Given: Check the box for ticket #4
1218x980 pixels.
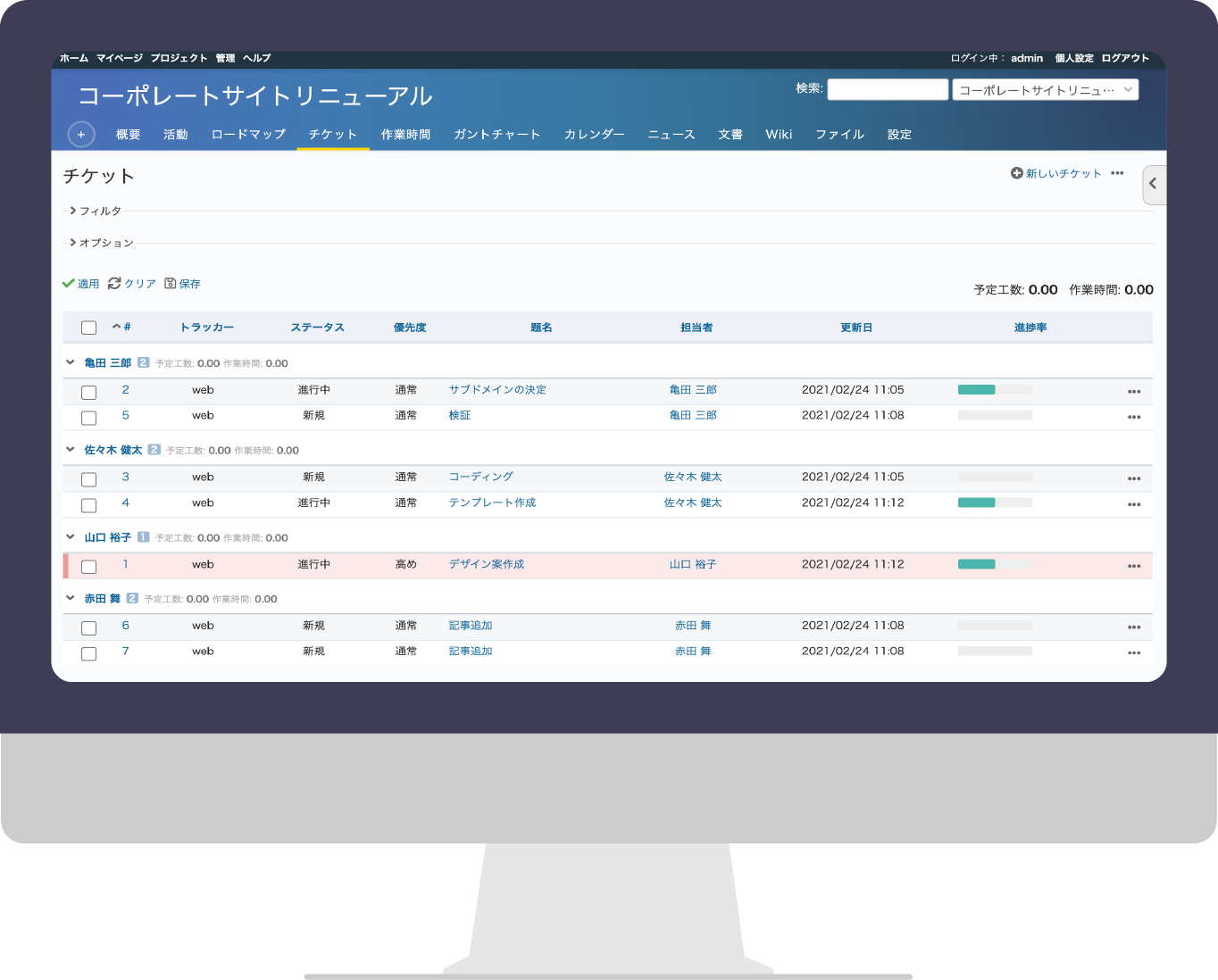Looking at the screenshot, I should pyautogui.click(x=88, y=505).
